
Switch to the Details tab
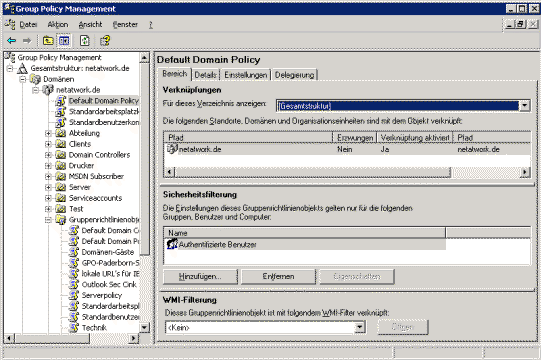point(206,75)
